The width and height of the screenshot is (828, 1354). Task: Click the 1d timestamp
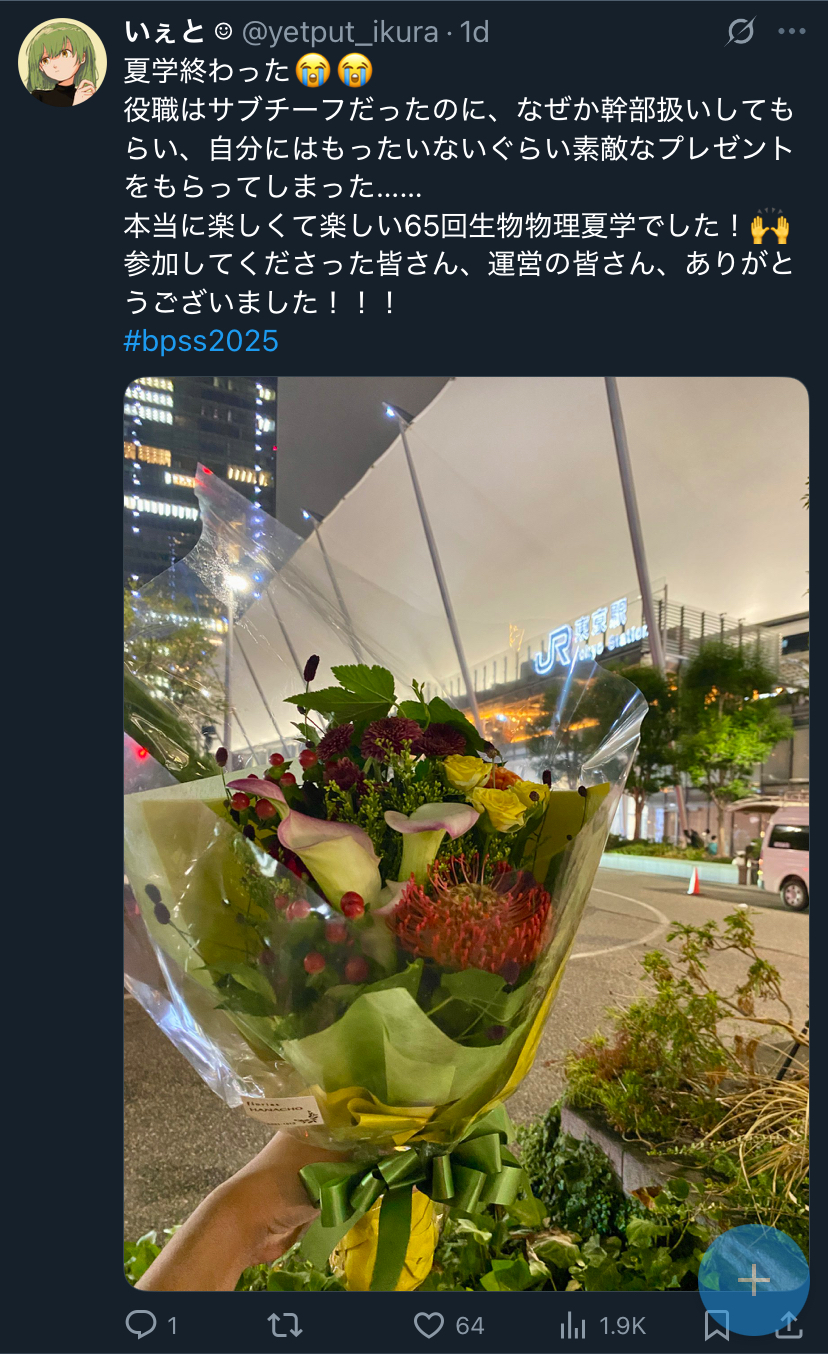click(474, 32)
